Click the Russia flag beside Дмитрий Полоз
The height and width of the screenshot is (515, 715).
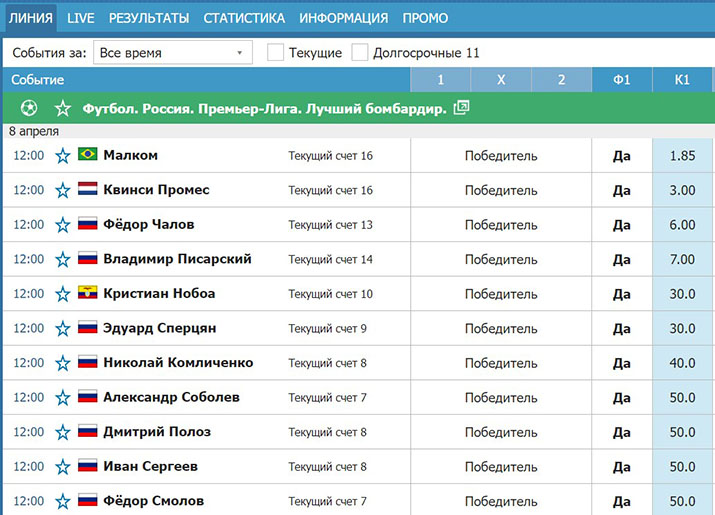pyautogui.click(x=88, y=430)
